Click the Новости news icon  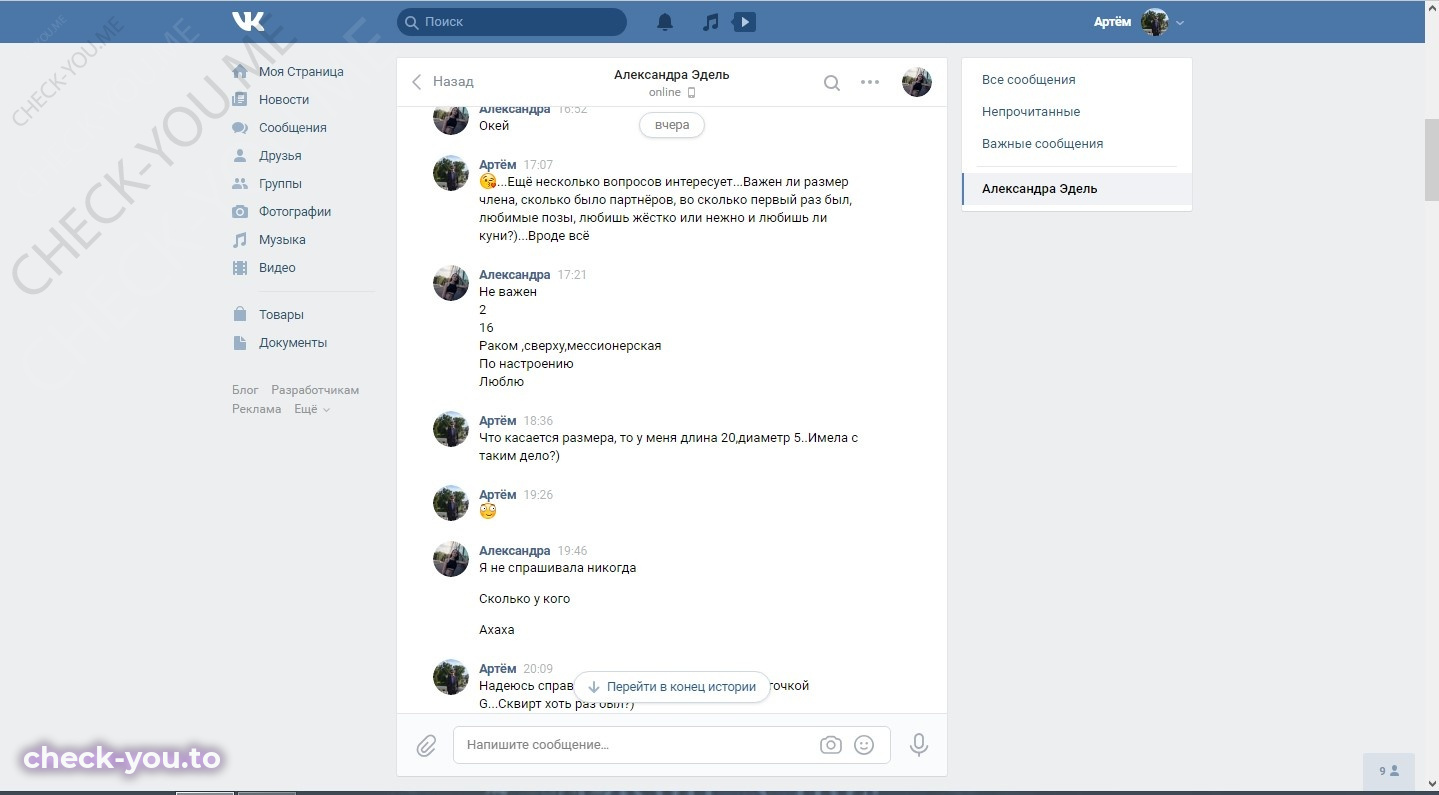[240, 100]
